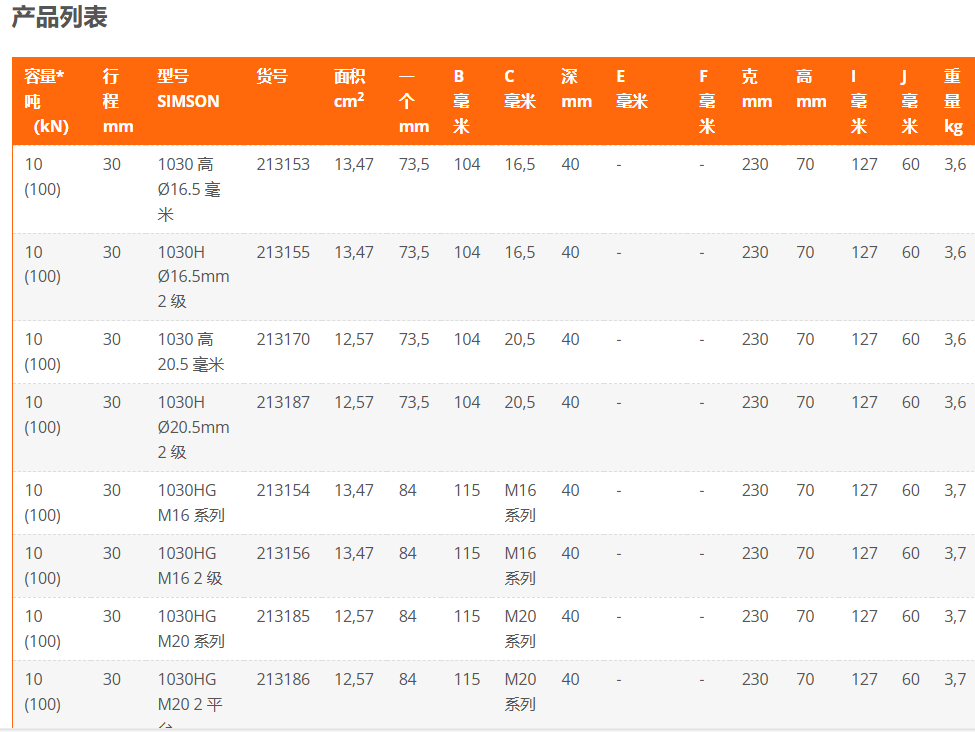Screen dimensions: 975x732
Task: Click model name 1030HG M16 系列
Action: [x=191, y=503]
